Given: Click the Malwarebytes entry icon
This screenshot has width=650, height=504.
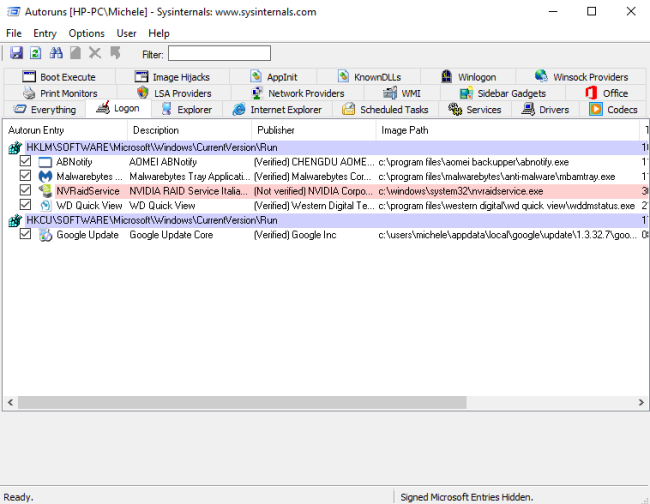Looking at the screenshot, I should point(45,177).
